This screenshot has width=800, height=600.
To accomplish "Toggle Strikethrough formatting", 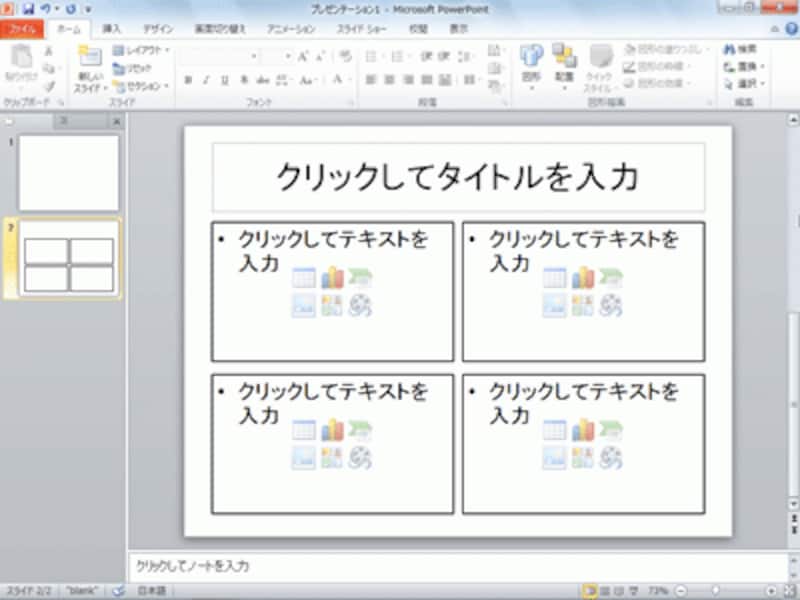I will (263, 80).
